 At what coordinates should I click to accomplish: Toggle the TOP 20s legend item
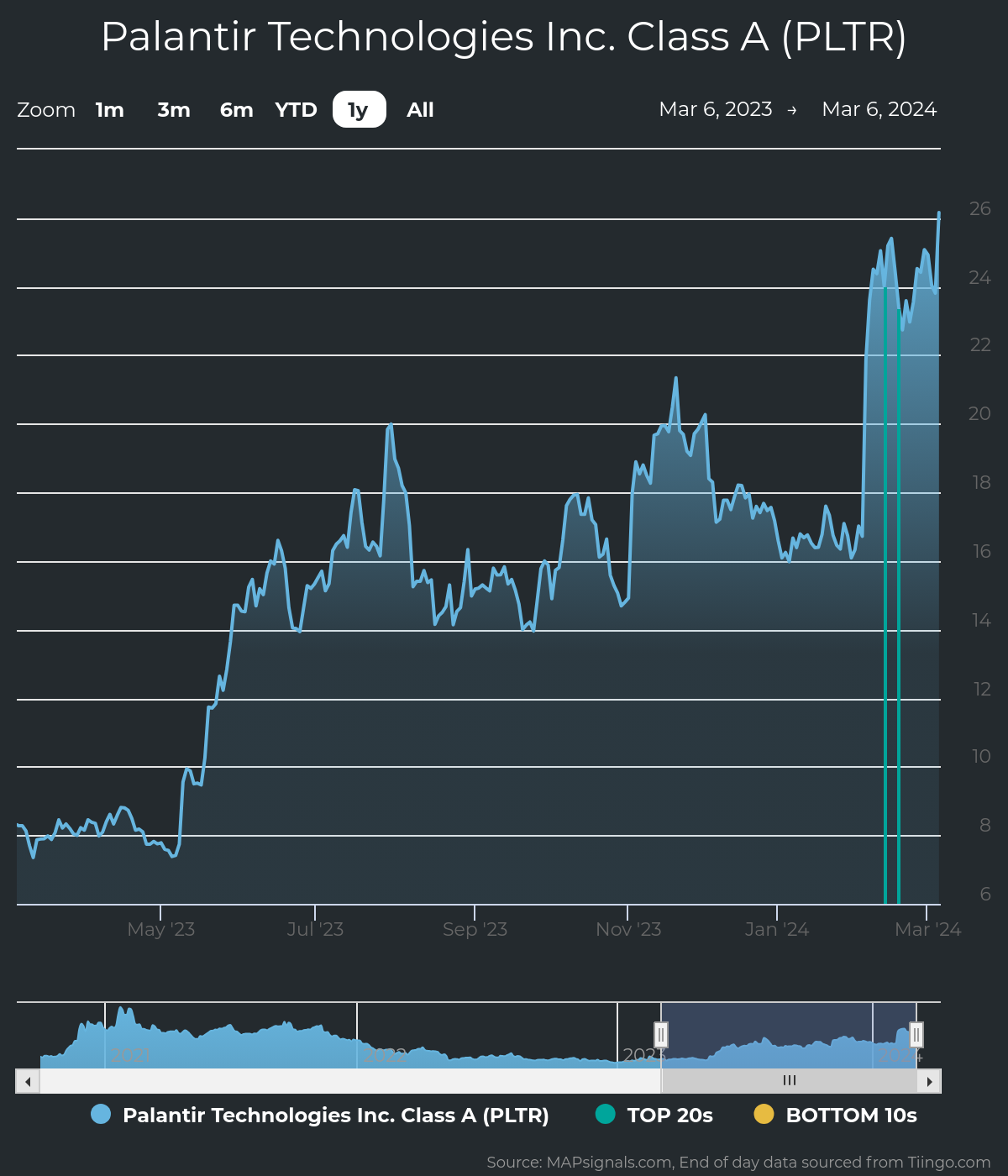click(670, 1116)
